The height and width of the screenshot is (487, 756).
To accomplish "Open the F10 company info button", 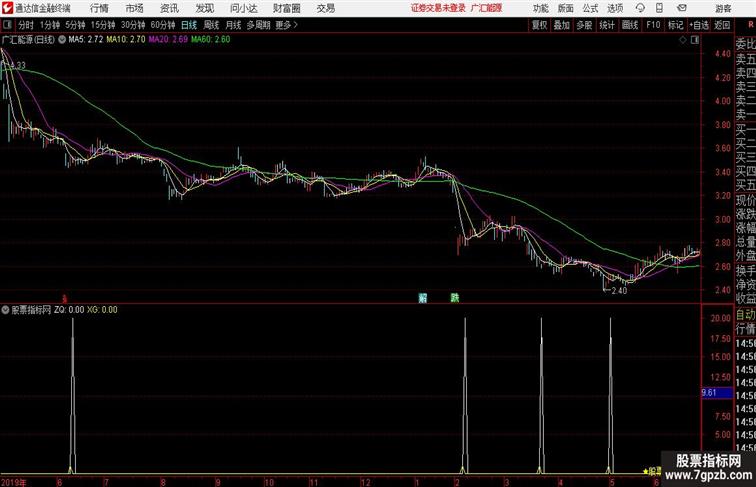I will 653,25.
